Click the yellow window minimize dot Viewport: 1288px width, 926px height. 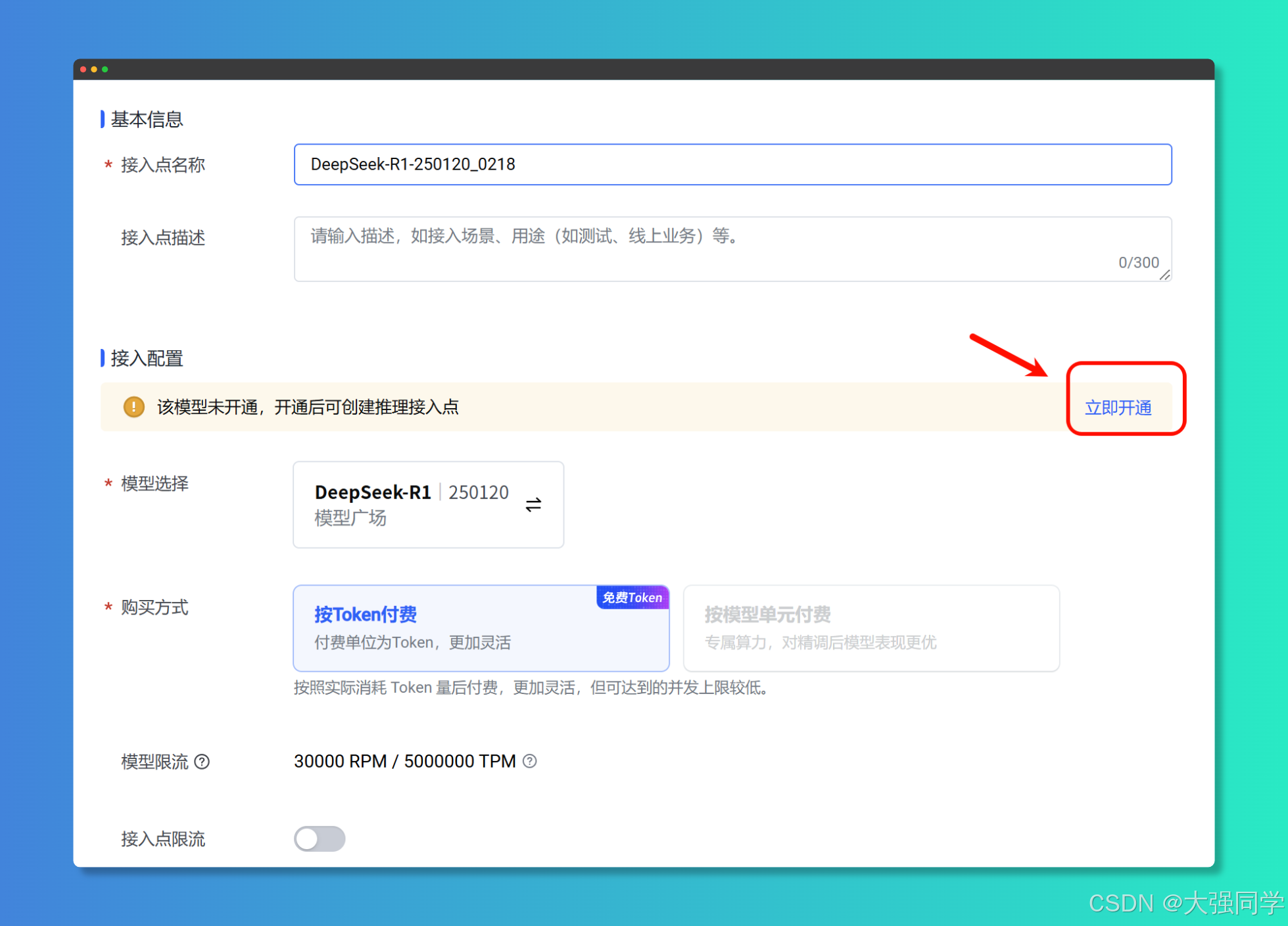pyautogui.click(x=94, y=69)
